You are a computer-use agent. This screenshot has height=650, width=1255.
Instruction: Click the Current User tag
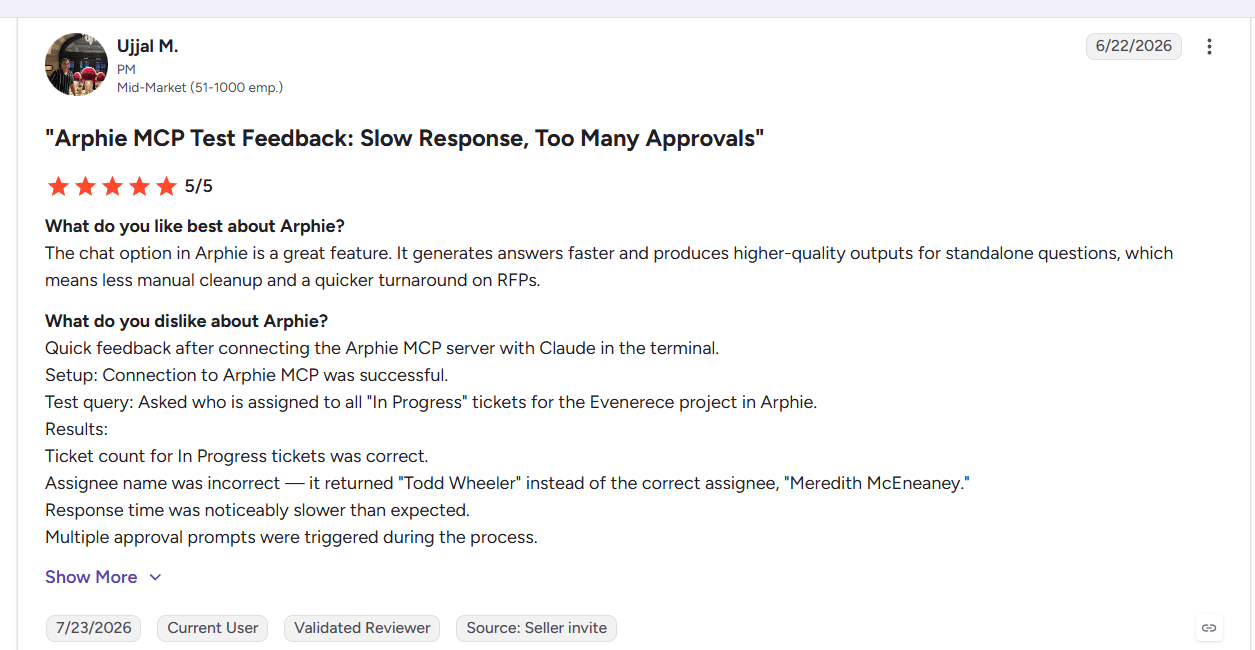[213, 628]
